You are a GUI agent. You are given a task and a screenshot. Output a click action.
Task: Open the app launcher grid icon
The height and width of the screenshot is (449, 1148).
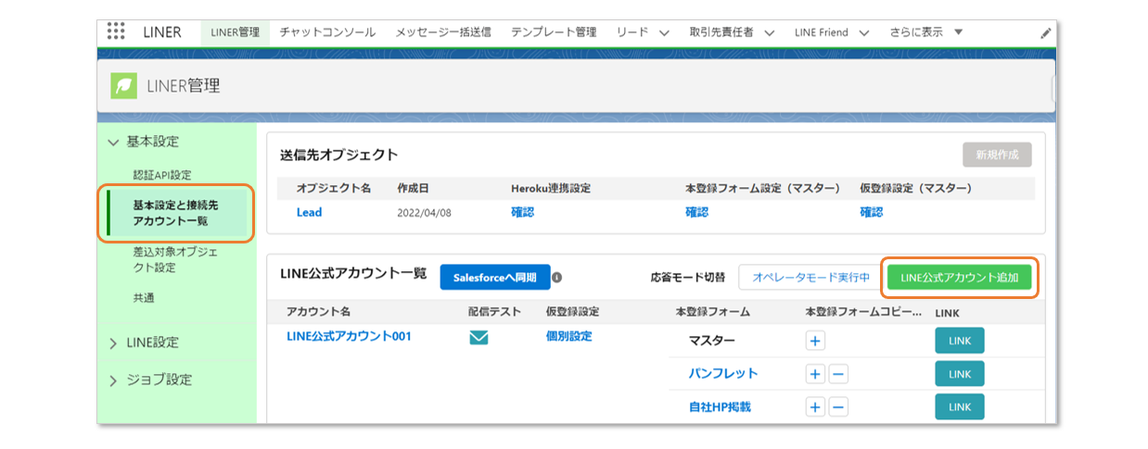116,31
